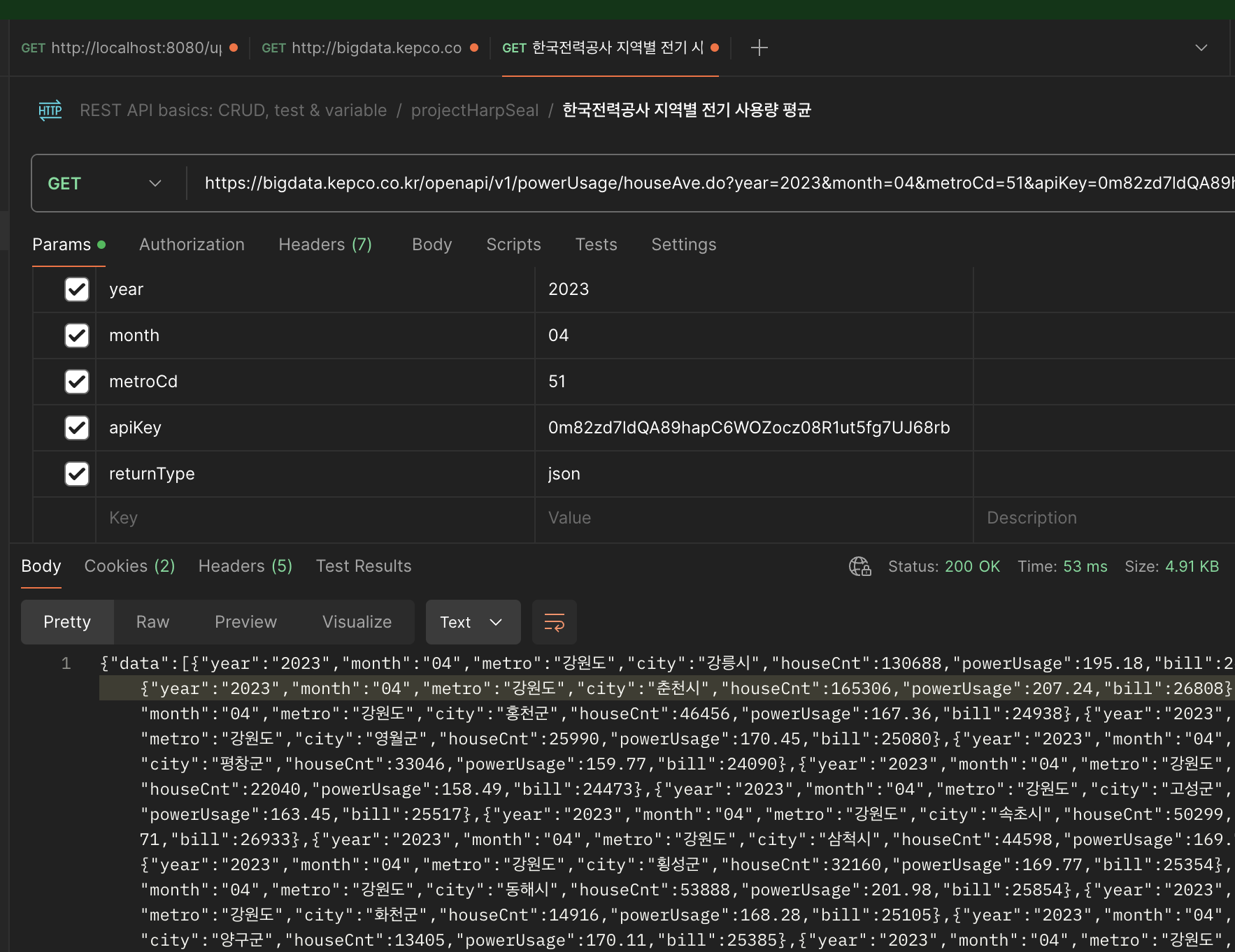The height and width of the screenshot is (952, 1235).
Task: Select the 한국전력공사 지역별 전기 request tab
Action: 609,48
